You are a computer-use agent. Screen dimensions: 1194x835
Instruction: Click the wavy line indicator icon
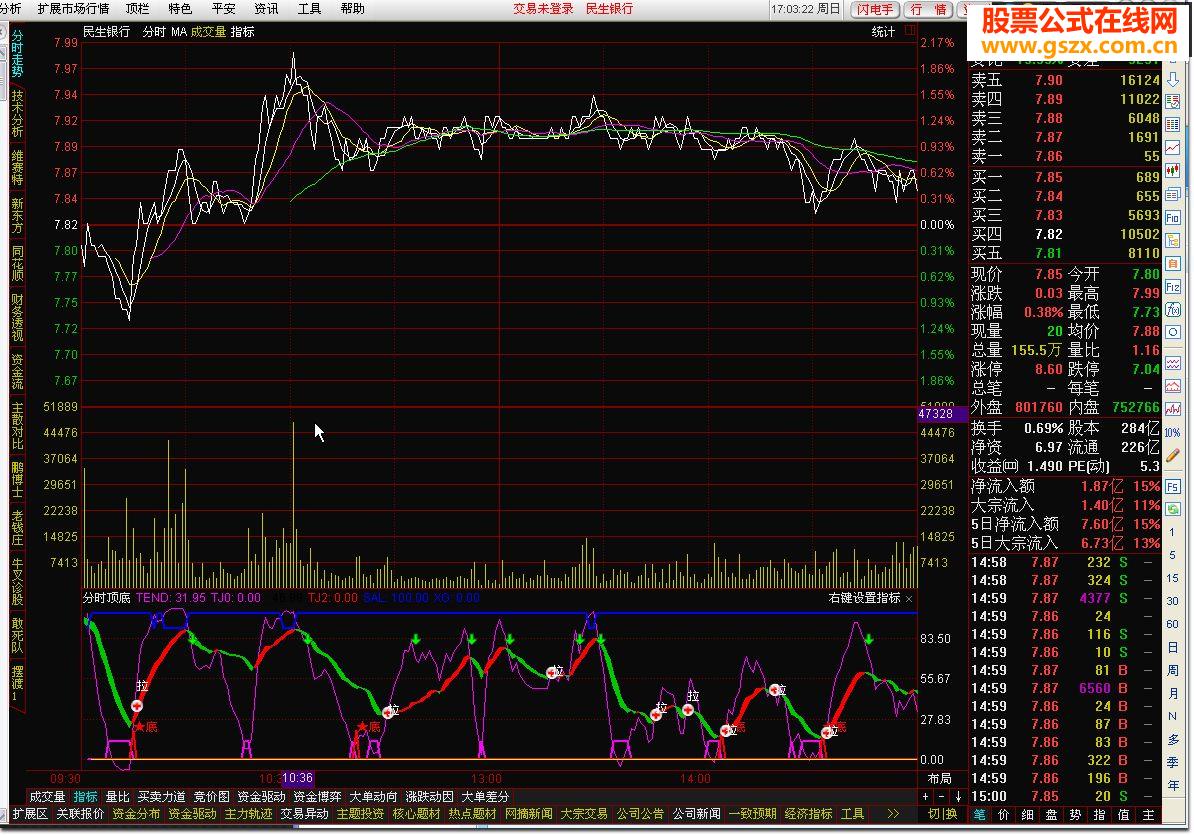click(x=1173, y=364)
